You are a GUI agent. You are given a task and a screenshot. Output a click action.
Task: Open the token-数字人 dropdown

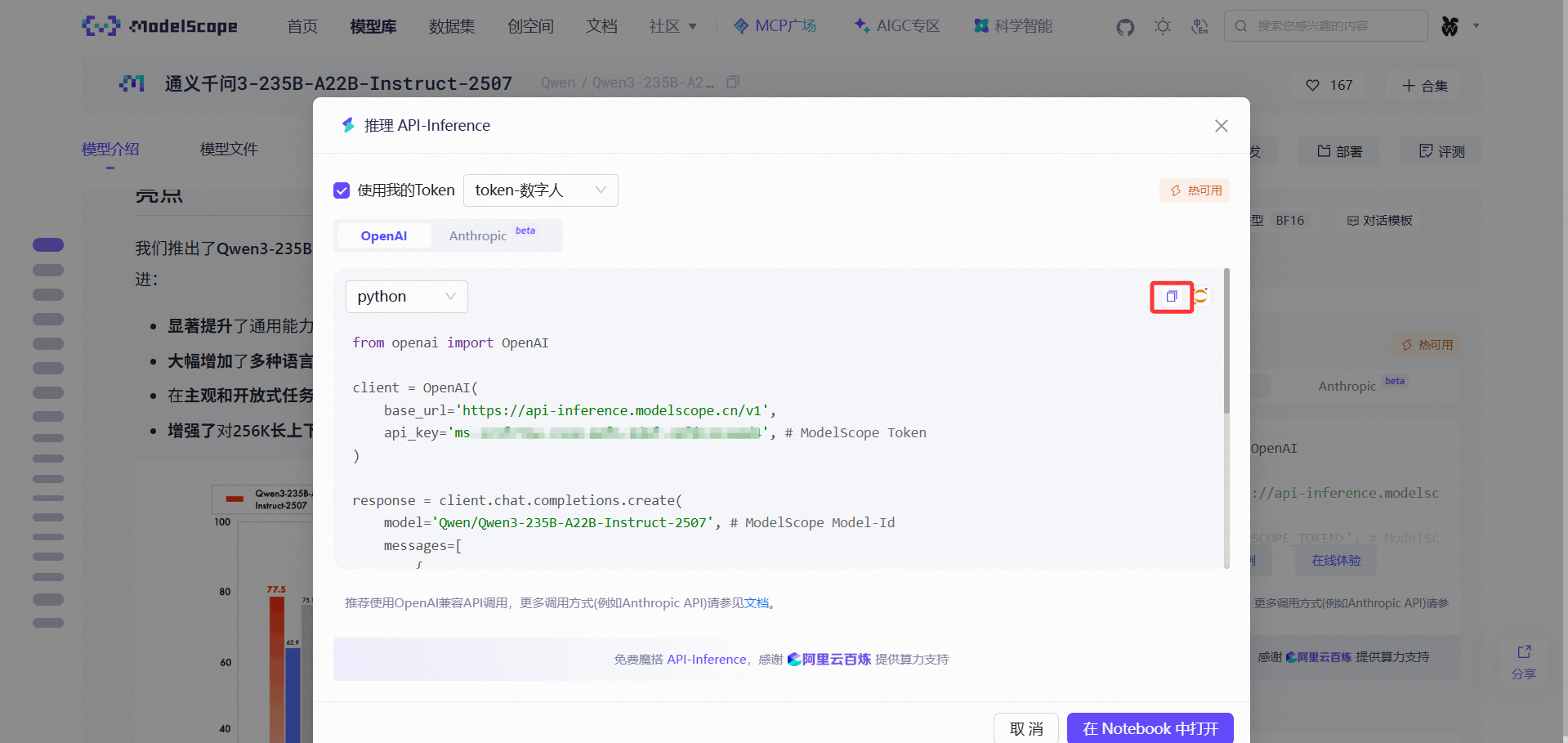(541, 190)
